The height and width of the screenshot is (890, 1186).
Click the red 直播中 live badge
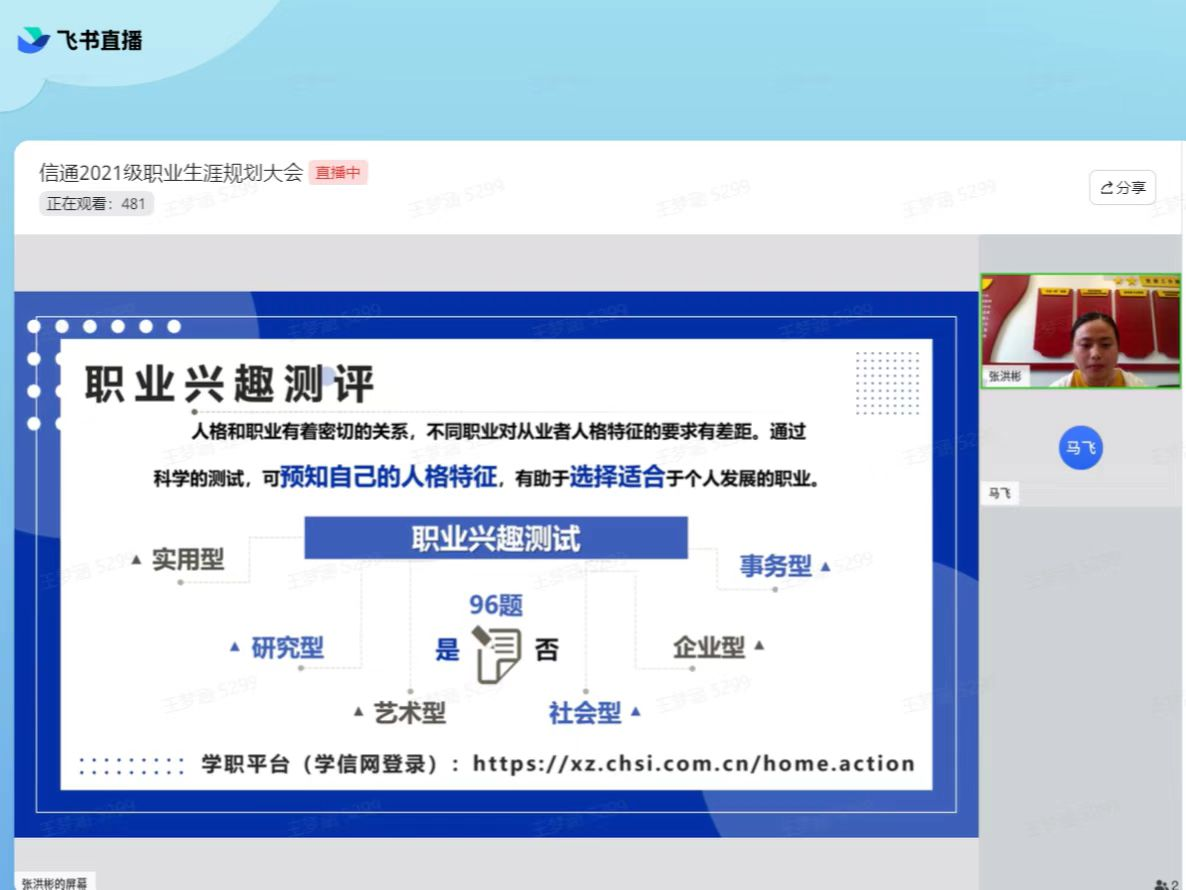coord(338,173)
